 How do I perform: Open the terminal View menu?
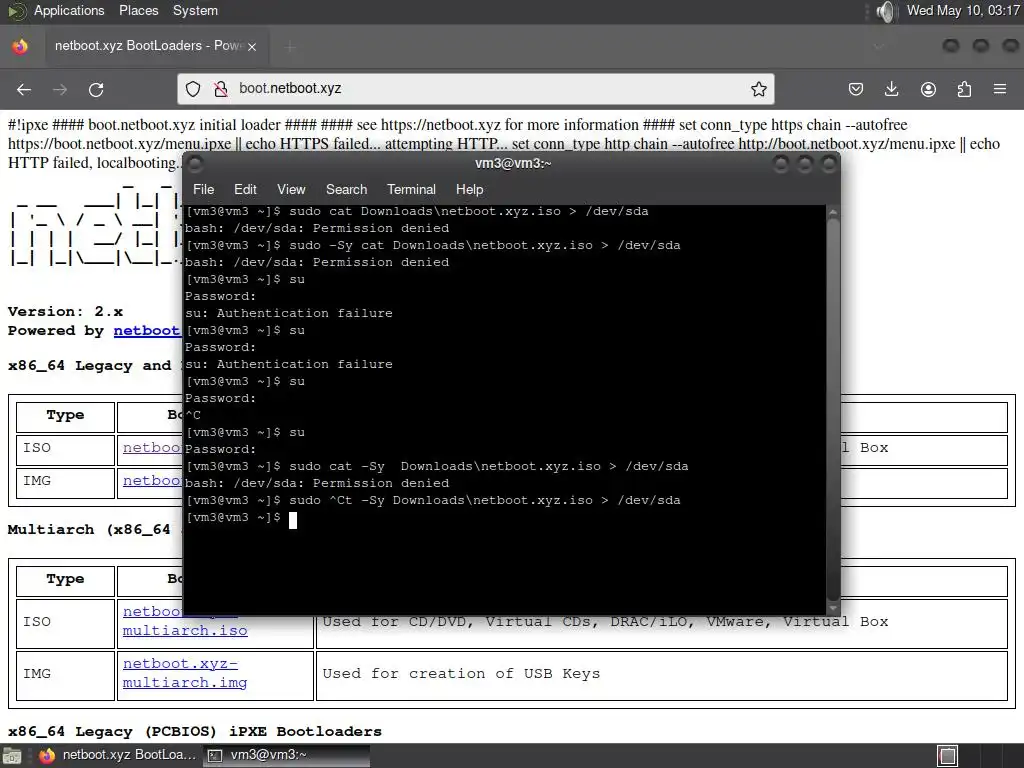point(291,189)
